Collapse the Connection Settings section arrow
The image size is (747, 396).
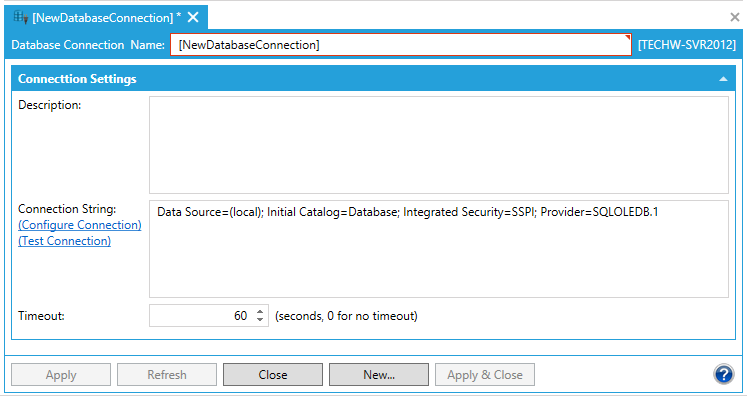coord(723,79)
